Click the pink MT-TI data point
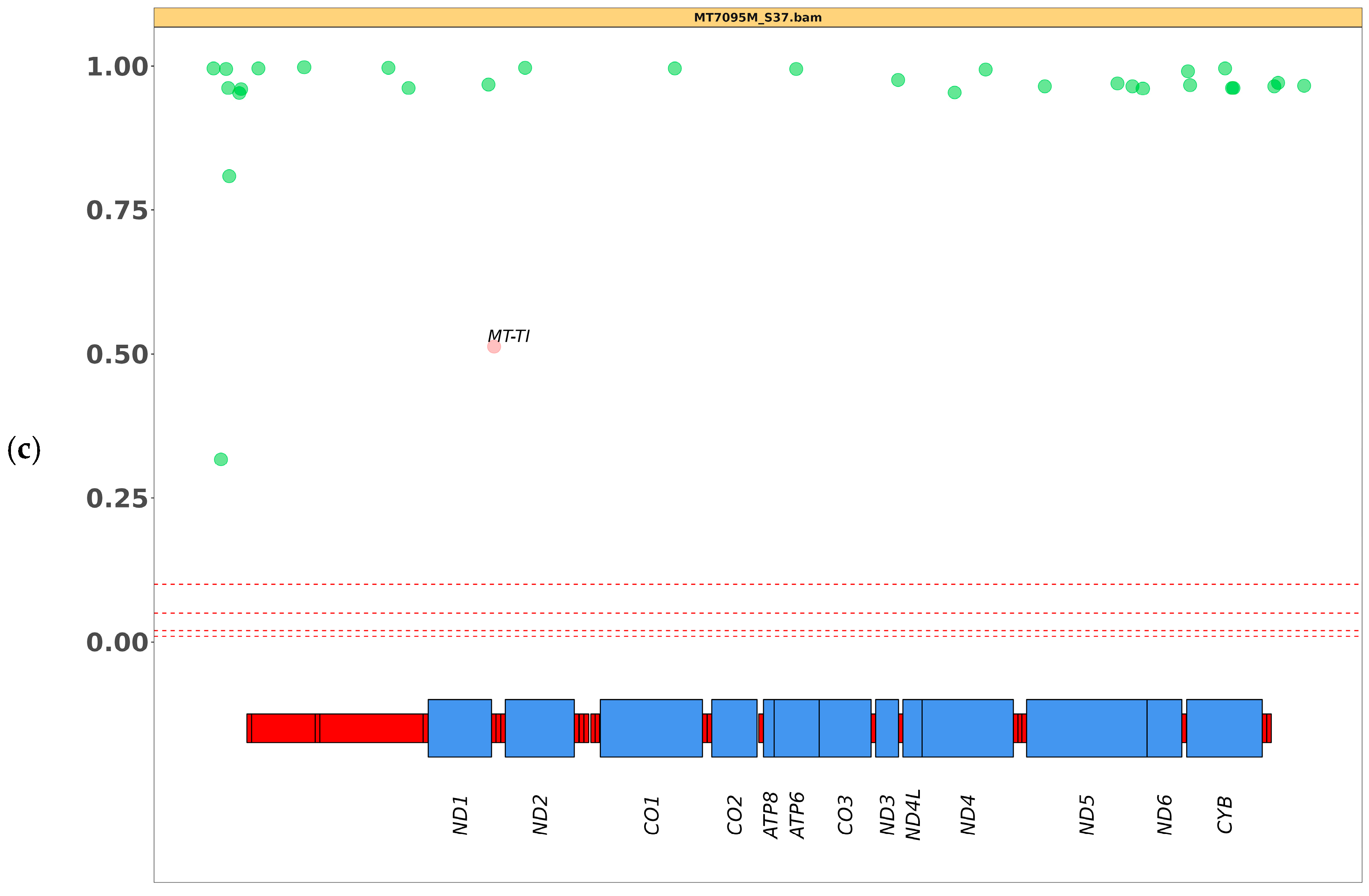 [493, 347]
